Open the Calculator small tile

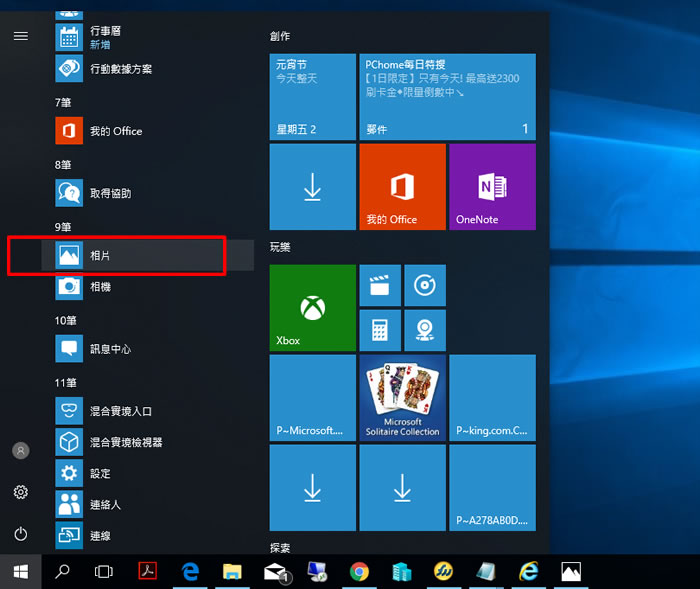pos(379,329)
